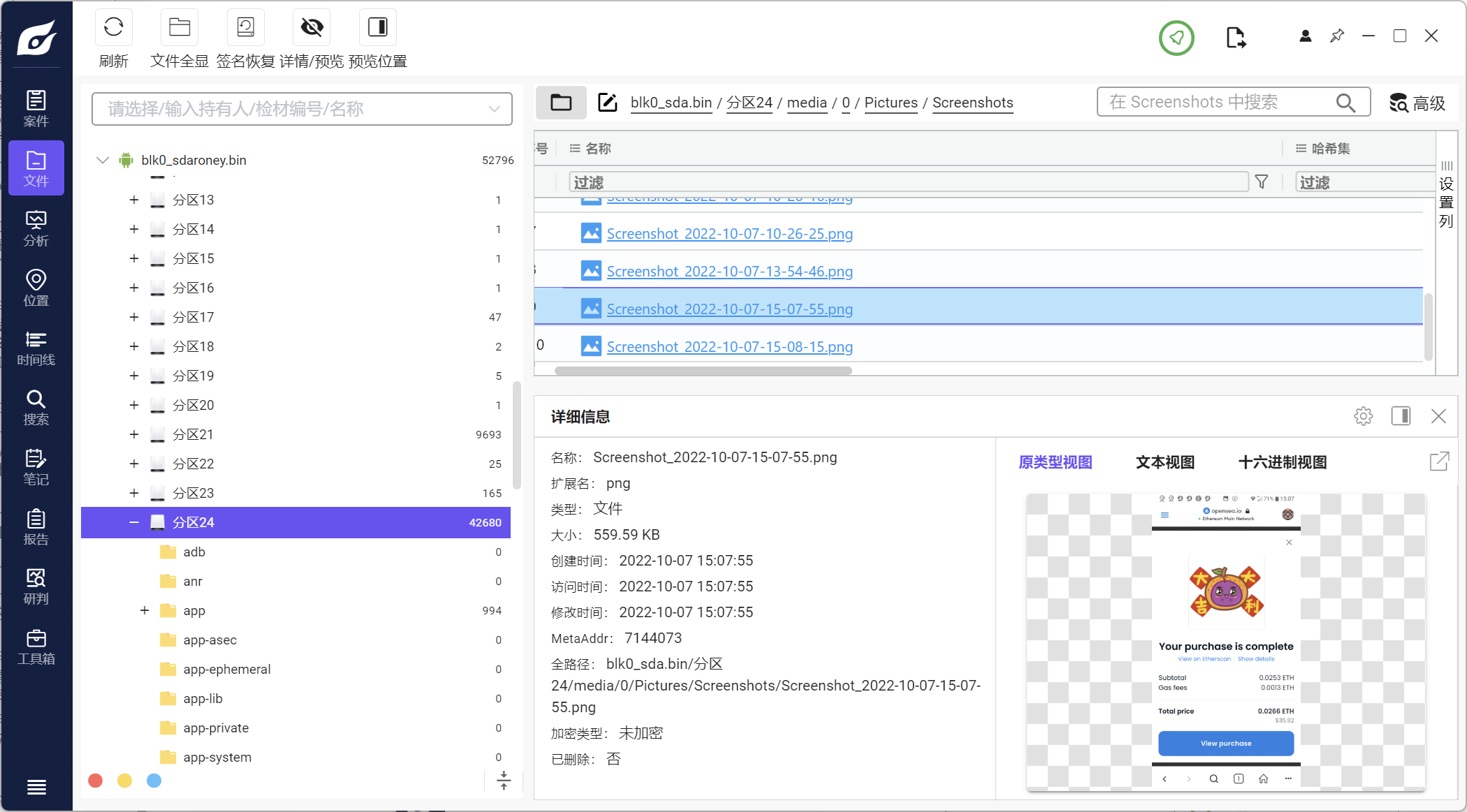This screenshot has height=812, width=1467.
Task: Click the 签名恢复 toolbar icon
Action: [x=245, y=27]
